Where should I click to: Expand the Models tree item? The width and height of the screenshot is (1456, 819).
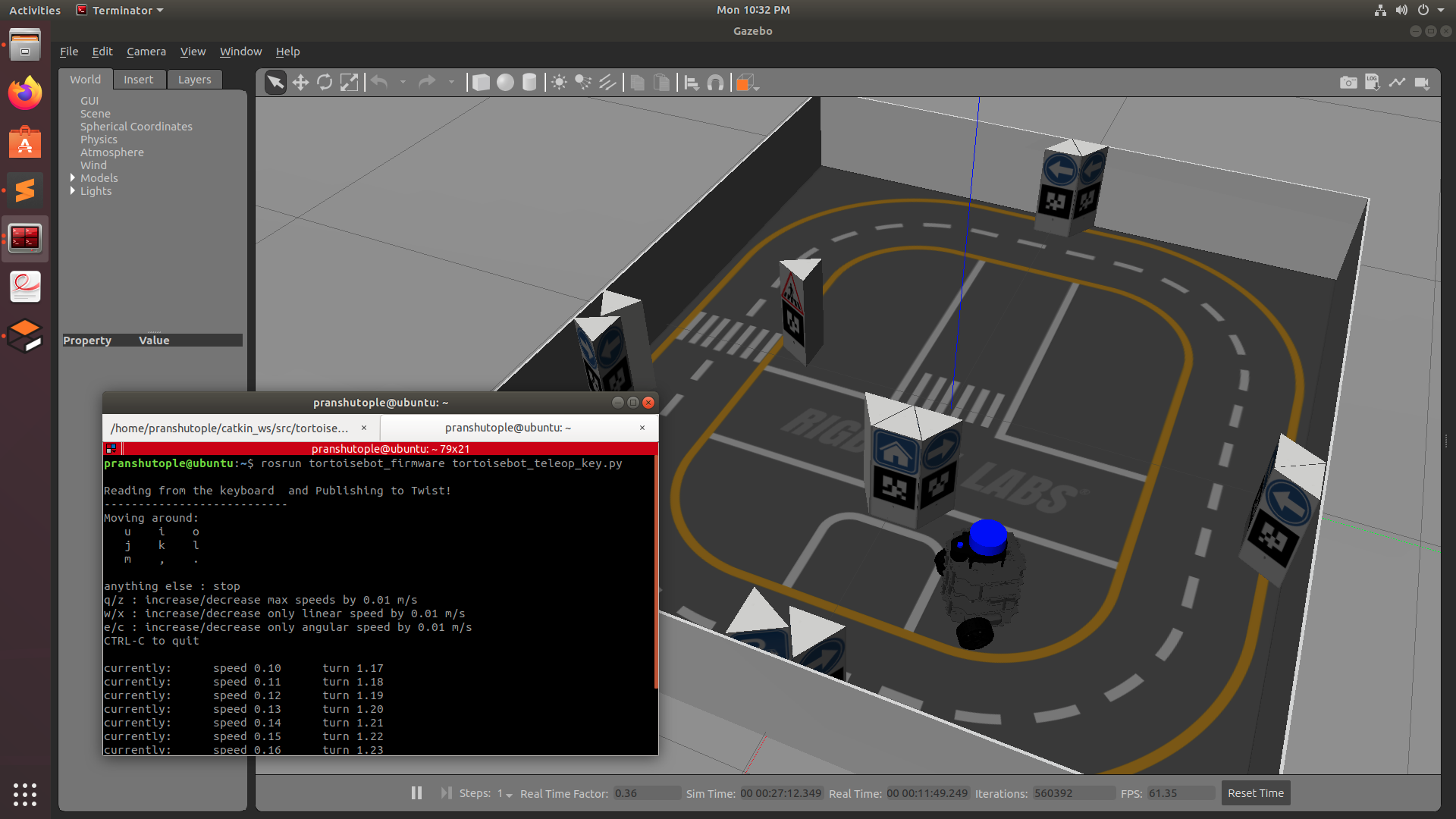click(73, 178)
